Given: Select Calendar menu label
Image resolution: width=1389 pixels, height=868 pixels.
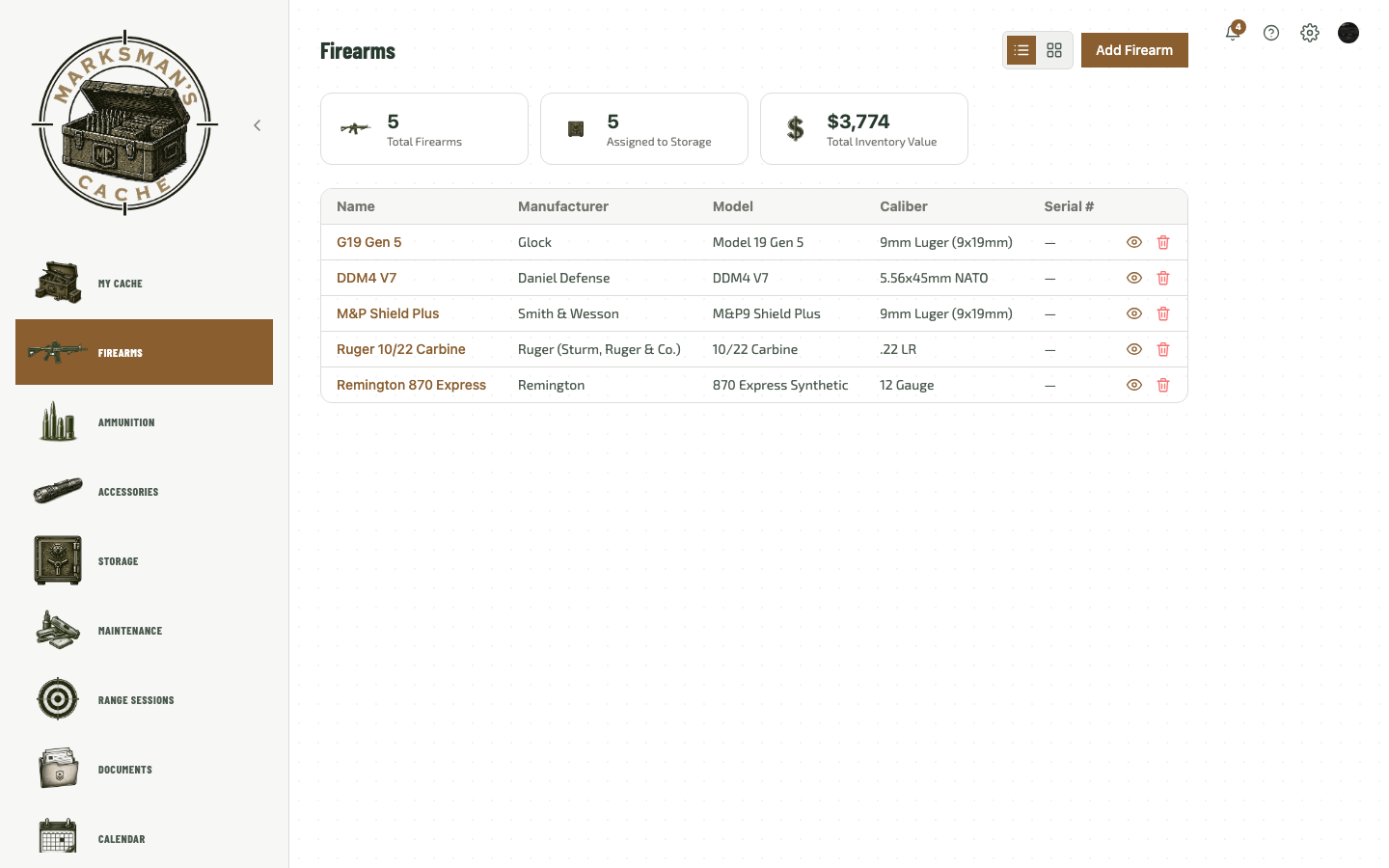Looking at the screenshot, I should (122, 839).
